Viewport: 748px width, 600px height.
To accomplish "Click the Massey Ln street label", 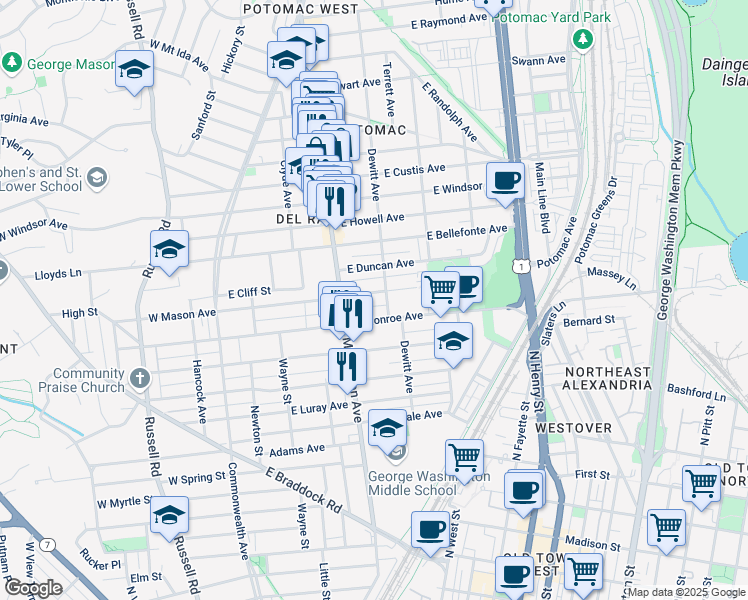I will (x=612, y=279).
